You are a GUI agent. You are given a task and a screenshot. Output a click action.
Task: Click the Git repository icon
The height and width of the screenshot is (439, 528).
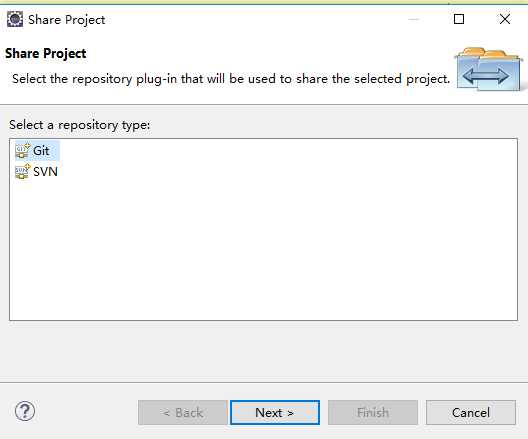click(x=23, y=151)
